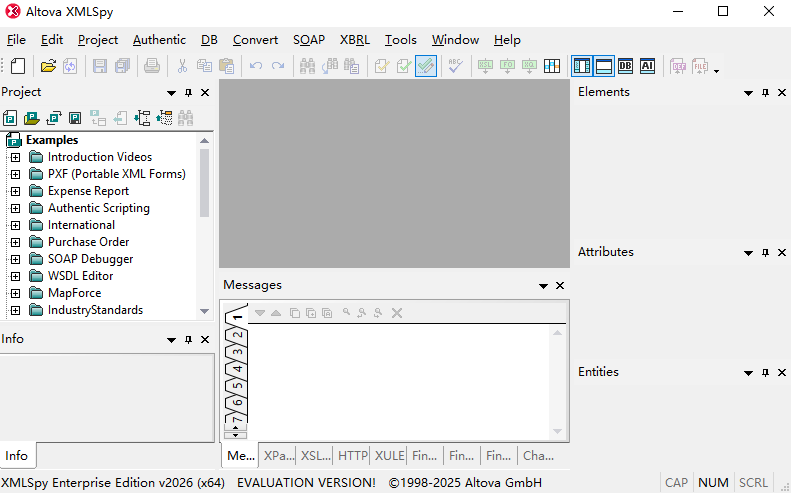Click the Open file folder icon

(x=48, y=66)
